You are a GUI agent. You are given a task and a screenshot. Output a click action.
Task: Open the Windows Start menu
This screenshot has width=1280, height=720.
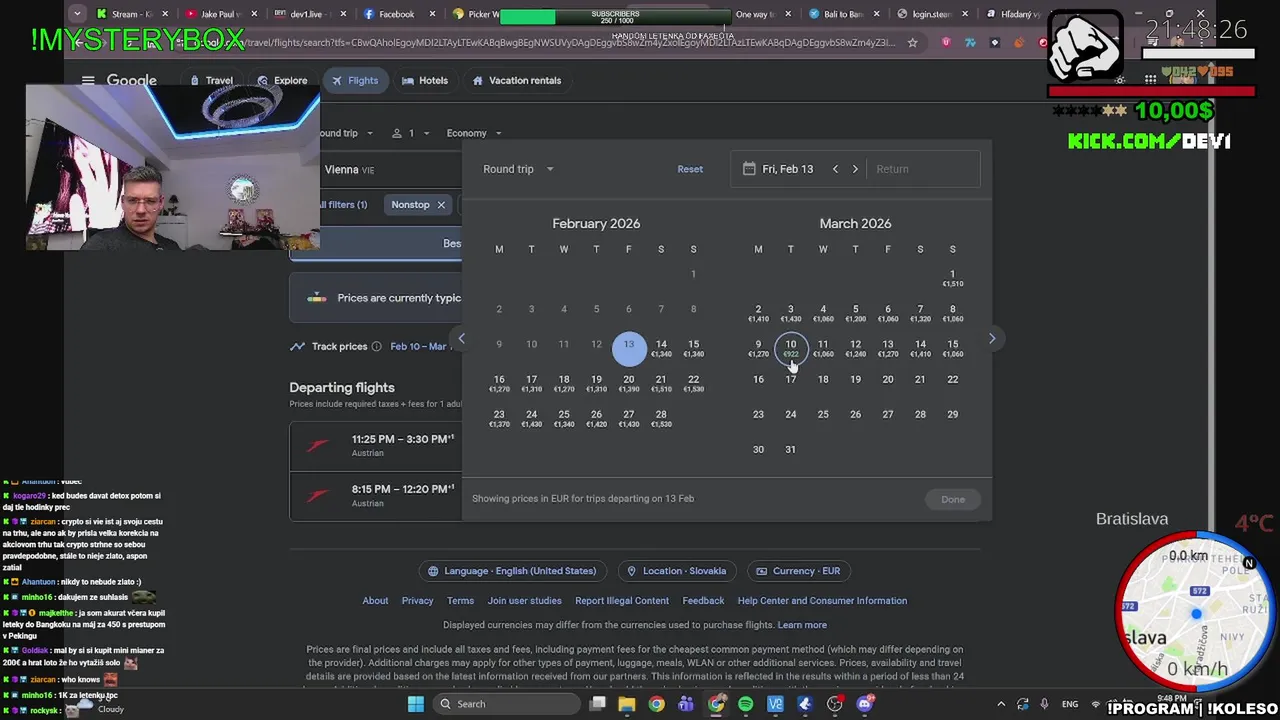coord(416,704)
